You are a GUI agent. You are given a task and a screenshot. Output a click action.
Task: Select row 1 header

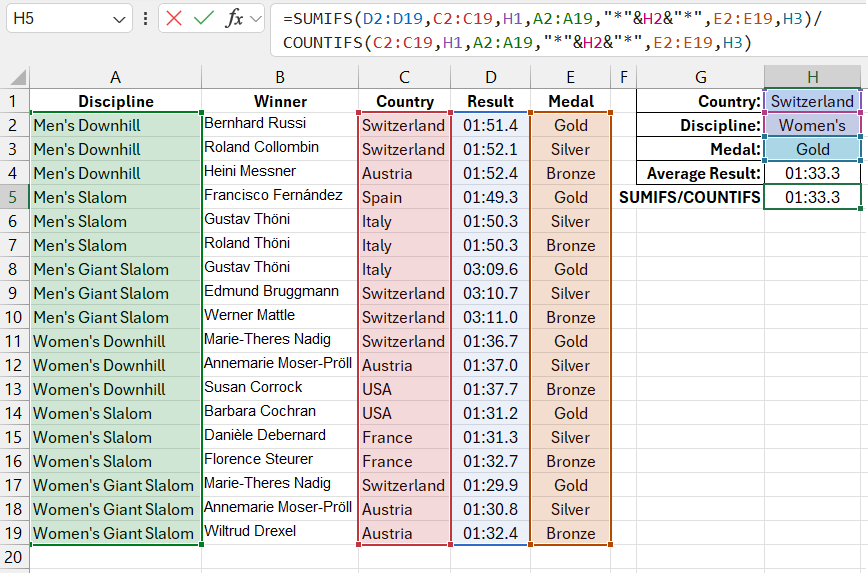point(14,101)
